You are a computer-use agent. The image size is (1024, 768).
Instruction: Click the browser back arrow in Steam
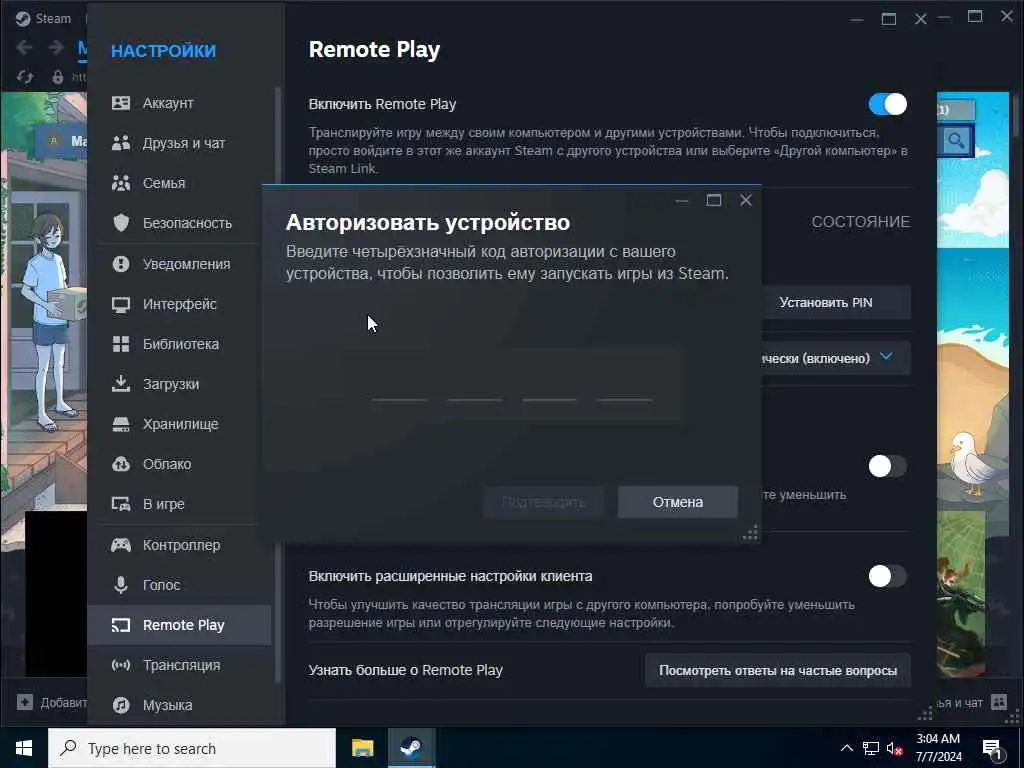pos(24,47)
